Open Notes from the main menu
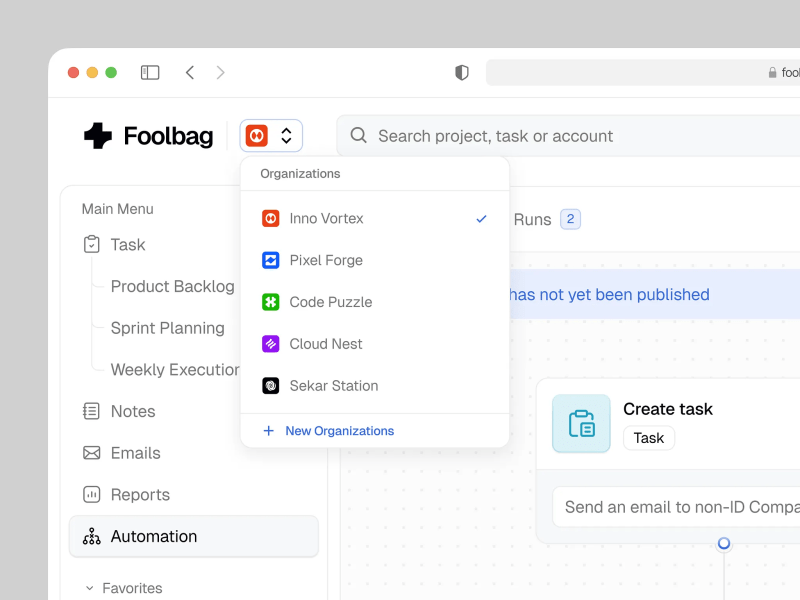The image size is (800, 600). click(x=133, y=411)
